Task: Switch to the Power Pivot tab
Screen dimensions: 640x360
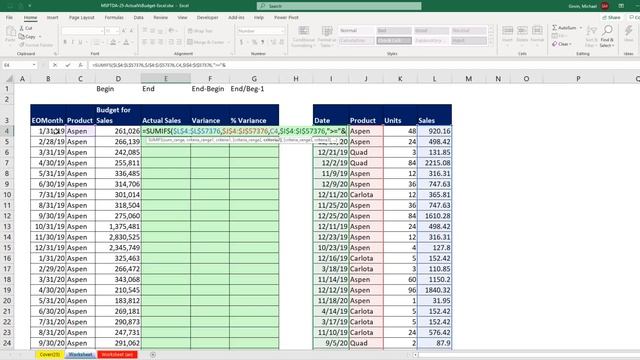Action: pyautogui.click(x=286, y=18)
